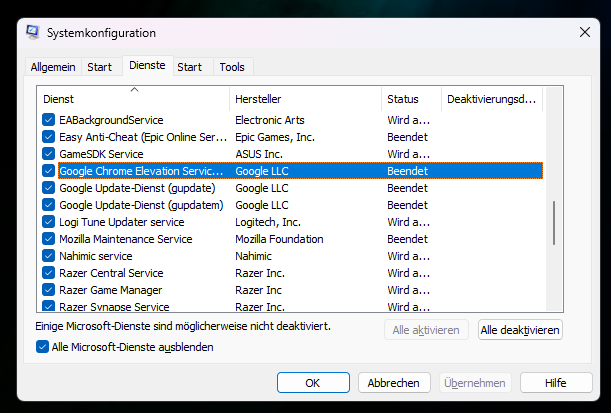Screen dimensions: 611x413
Task: Click the Systemkonfiguration title bar icon
Action: pyautogui.click(x=32, y=32)
